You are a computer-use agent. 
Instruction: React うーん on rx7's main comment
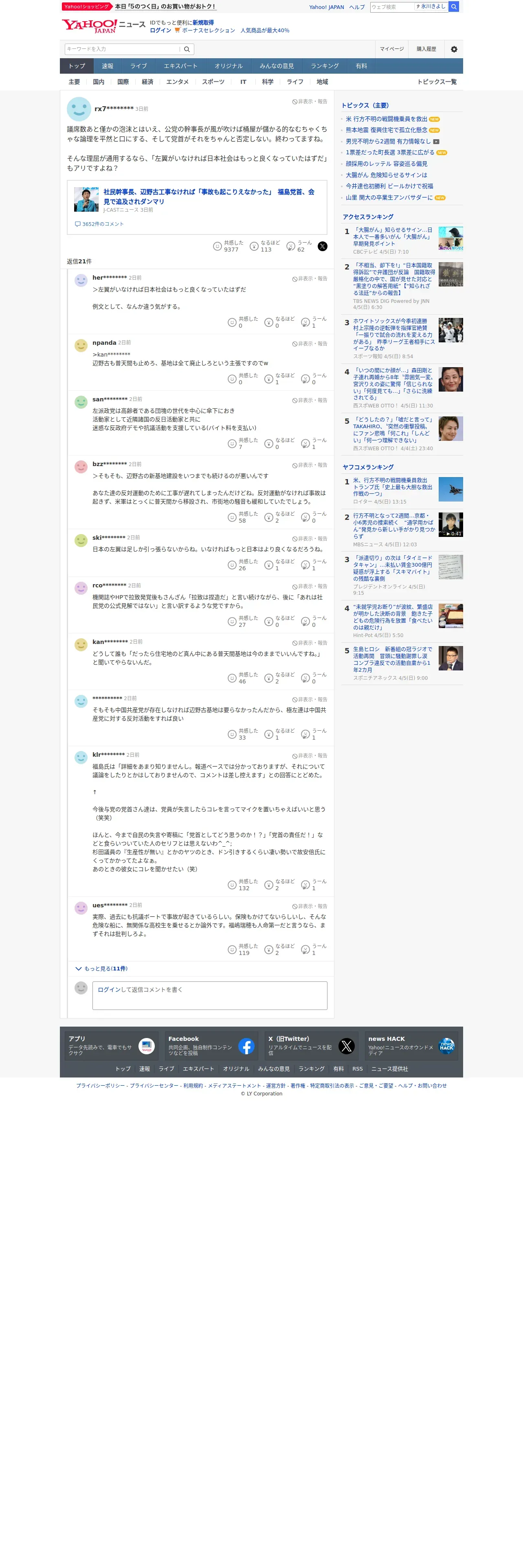(x=299, y=246)
